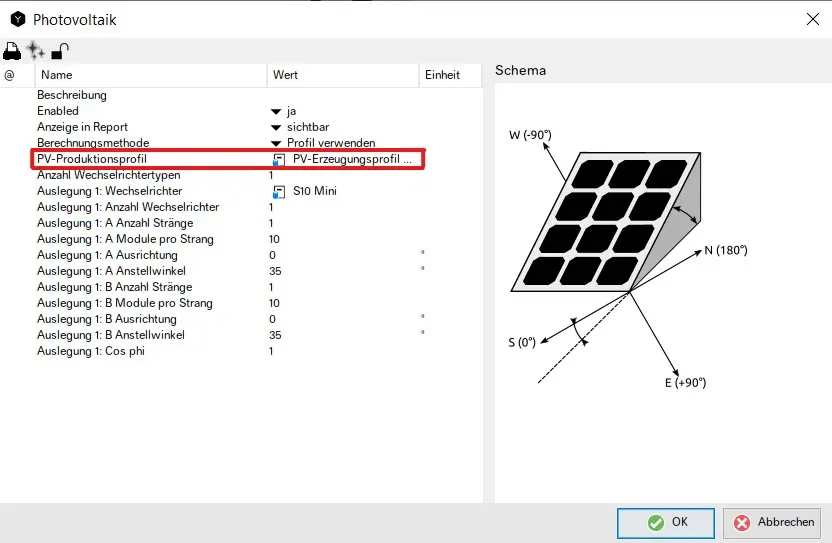Click the sichtbar value text
Viewport: 832px width, 543px height.
coord(308,127)
